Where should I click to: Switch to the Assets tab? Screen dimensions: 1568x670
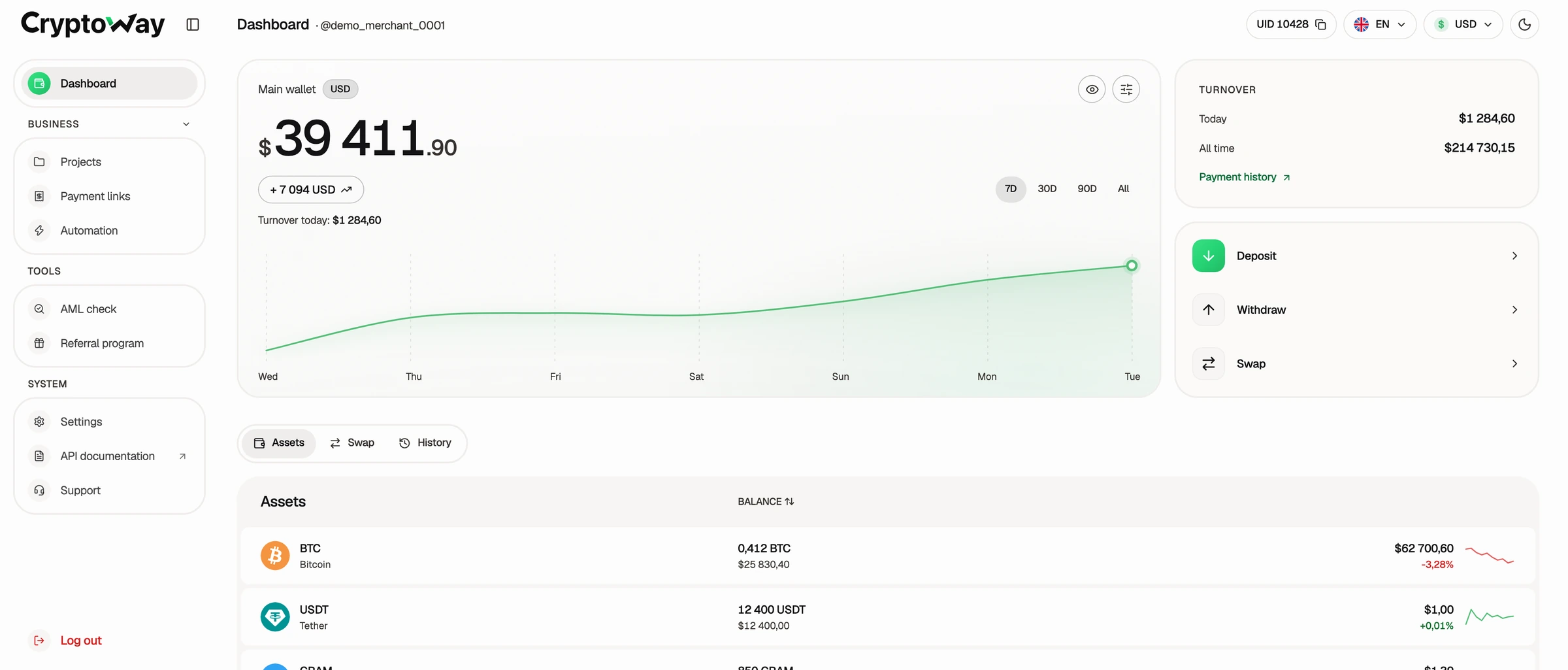(x=279, y=443)
